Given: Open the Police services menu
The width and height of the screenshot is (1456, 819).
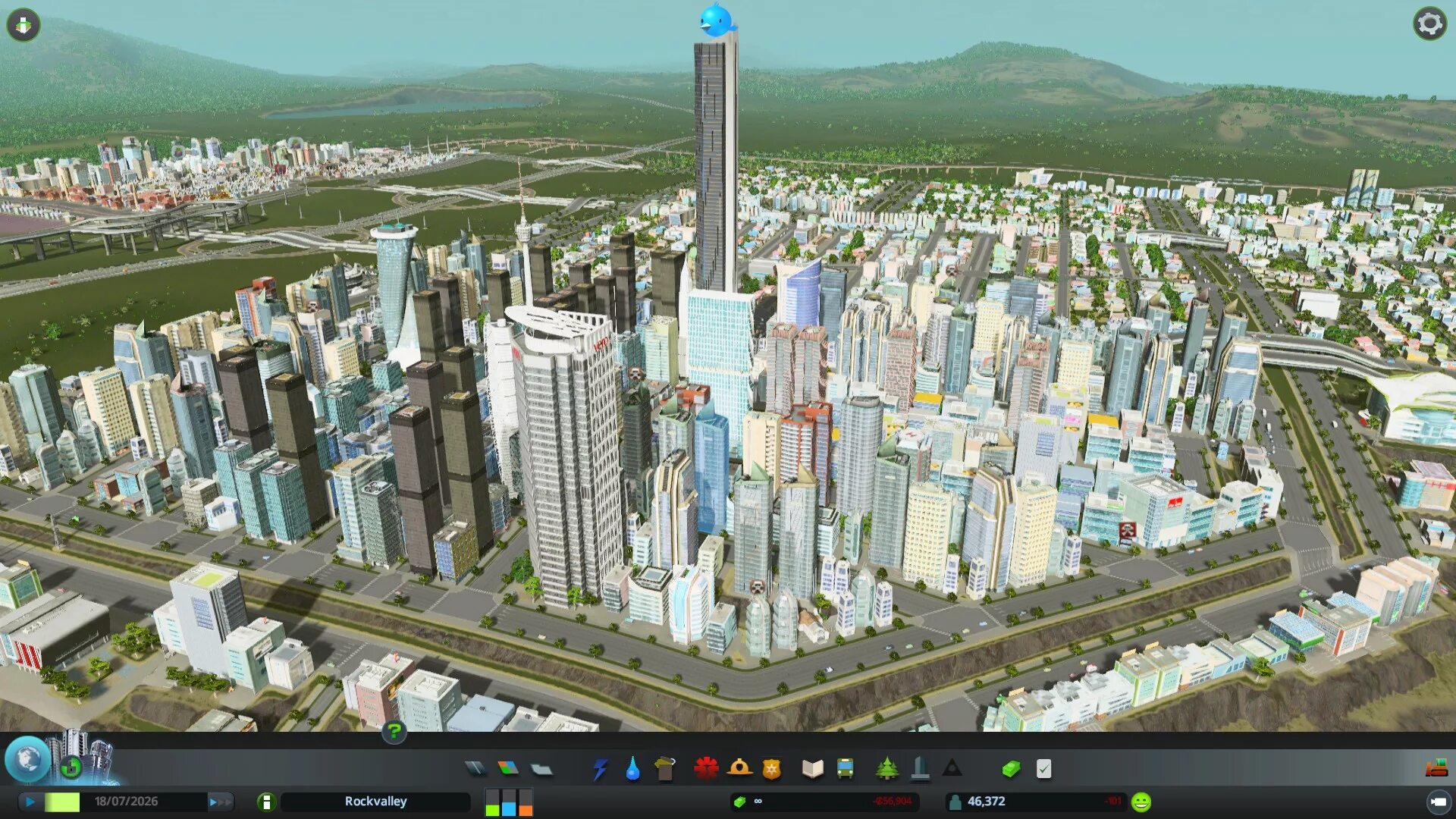Looking at the screenshot, I should tap(771, 769).
